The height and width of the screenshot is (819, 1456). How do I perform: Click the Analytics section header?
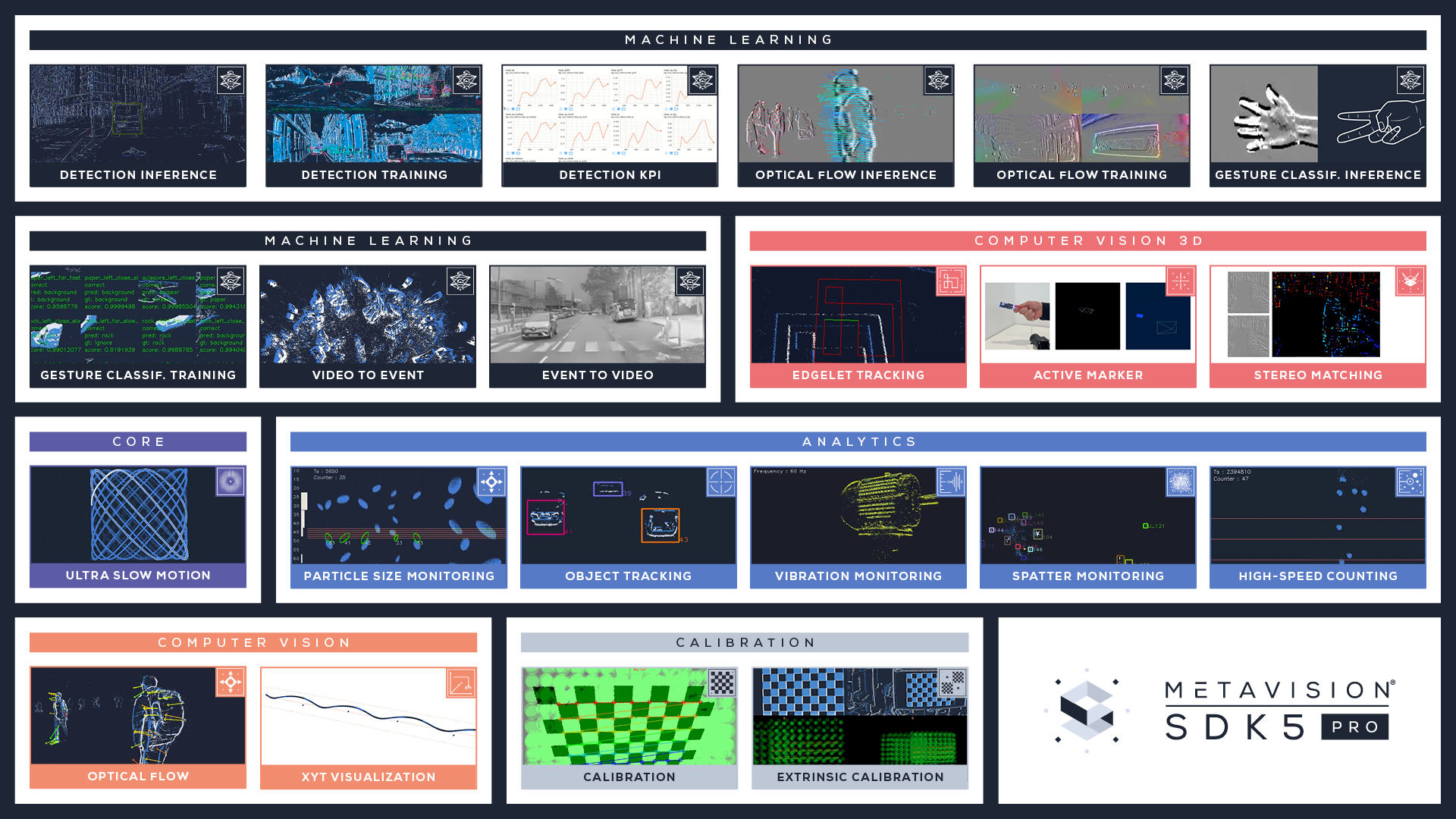coord(858,441)
